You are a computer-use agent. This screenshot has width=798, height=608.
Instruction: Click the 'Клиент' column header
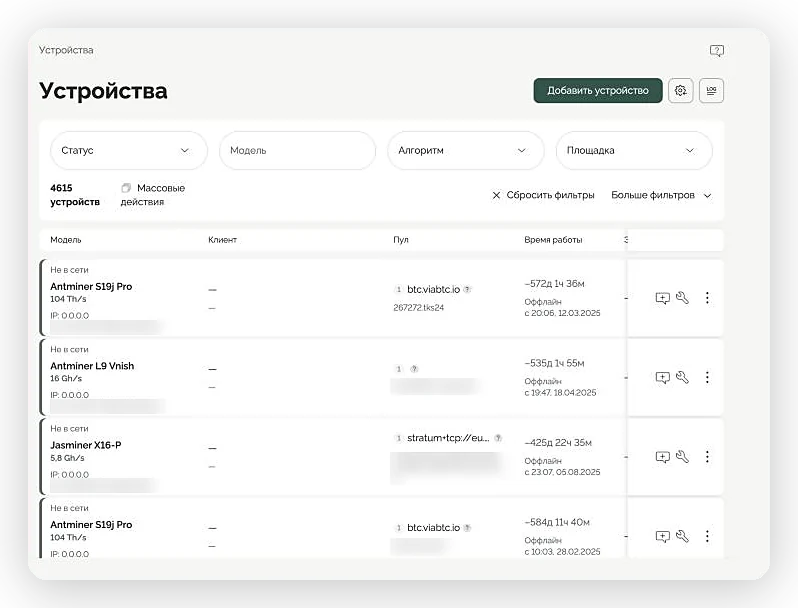[x=222, y=240]
